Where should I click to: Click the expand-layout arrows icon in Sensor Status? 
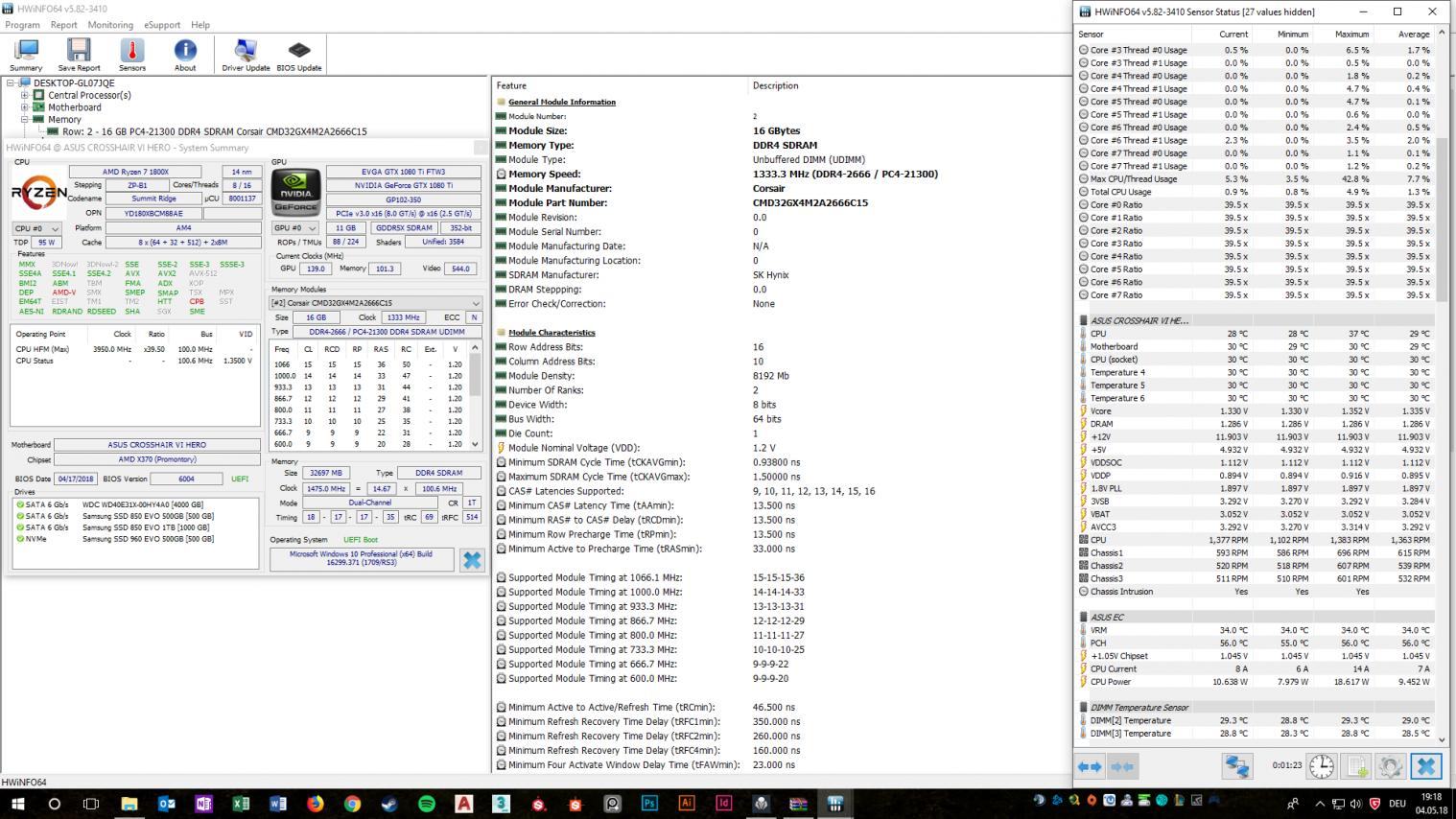(1091, 766)
